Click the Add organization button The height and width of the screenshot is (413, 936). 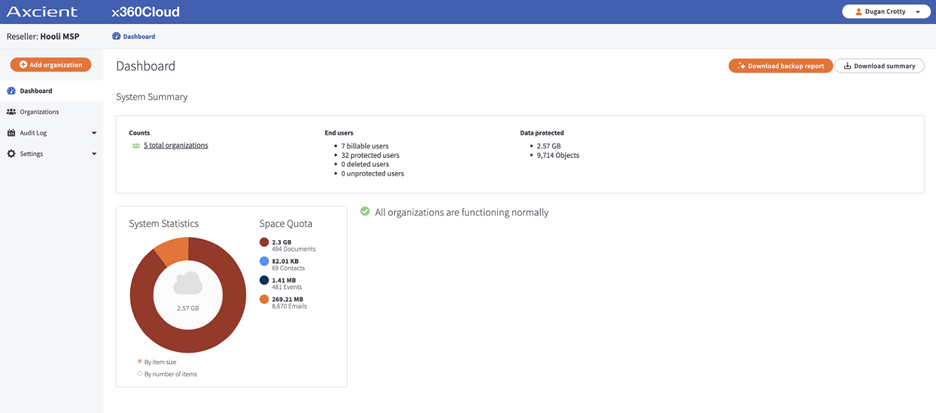coord(51,64)
